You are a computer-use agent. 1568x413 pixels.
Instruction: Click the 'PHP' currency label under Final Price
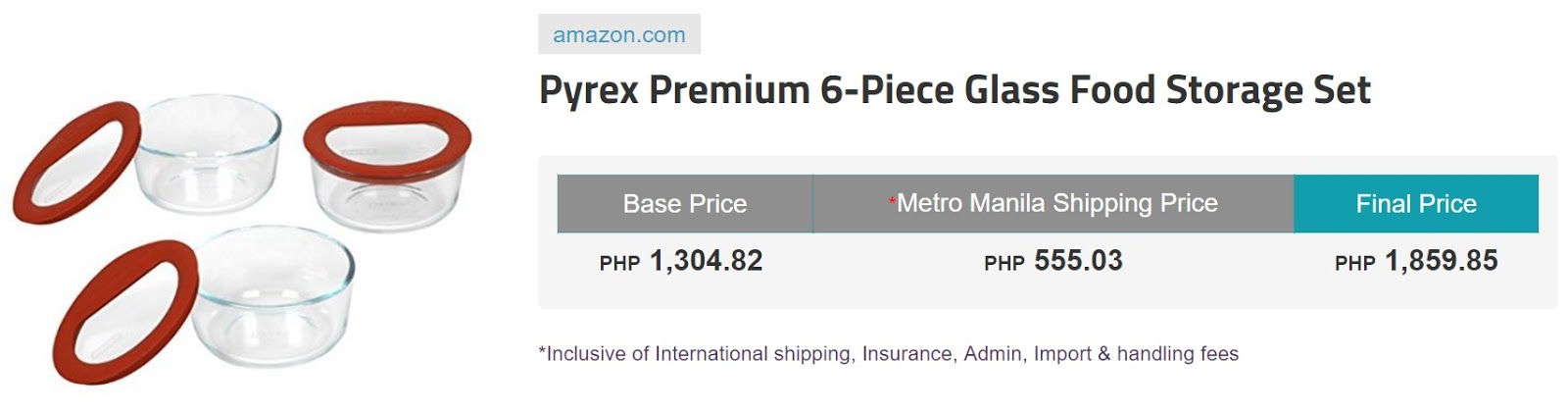tap(1355, 263)
